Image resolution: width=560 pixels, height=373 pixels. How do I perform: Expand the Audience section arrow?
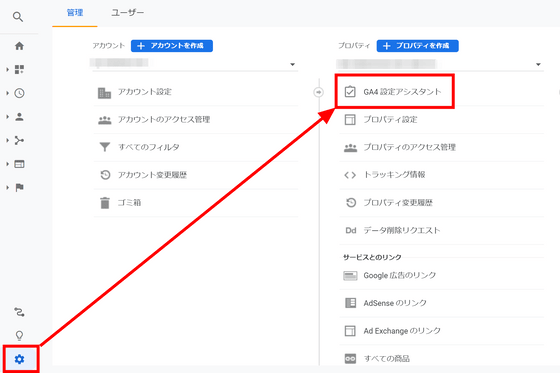coord(8,117)
